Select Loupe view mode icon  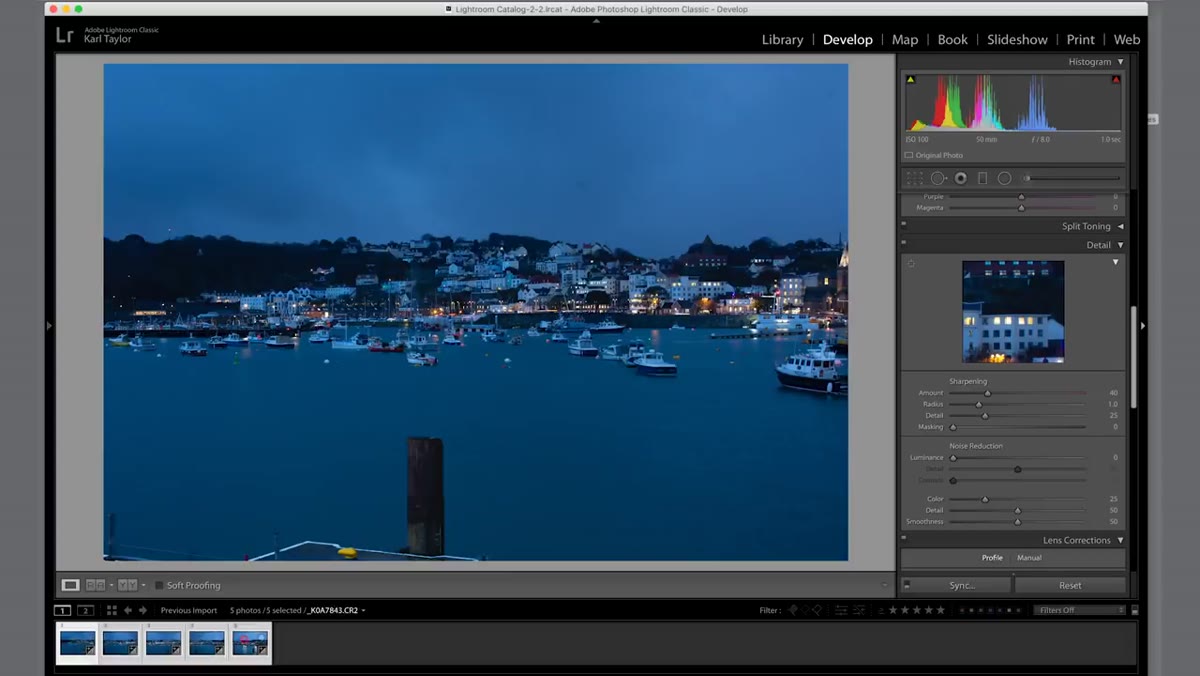point(70,585)
